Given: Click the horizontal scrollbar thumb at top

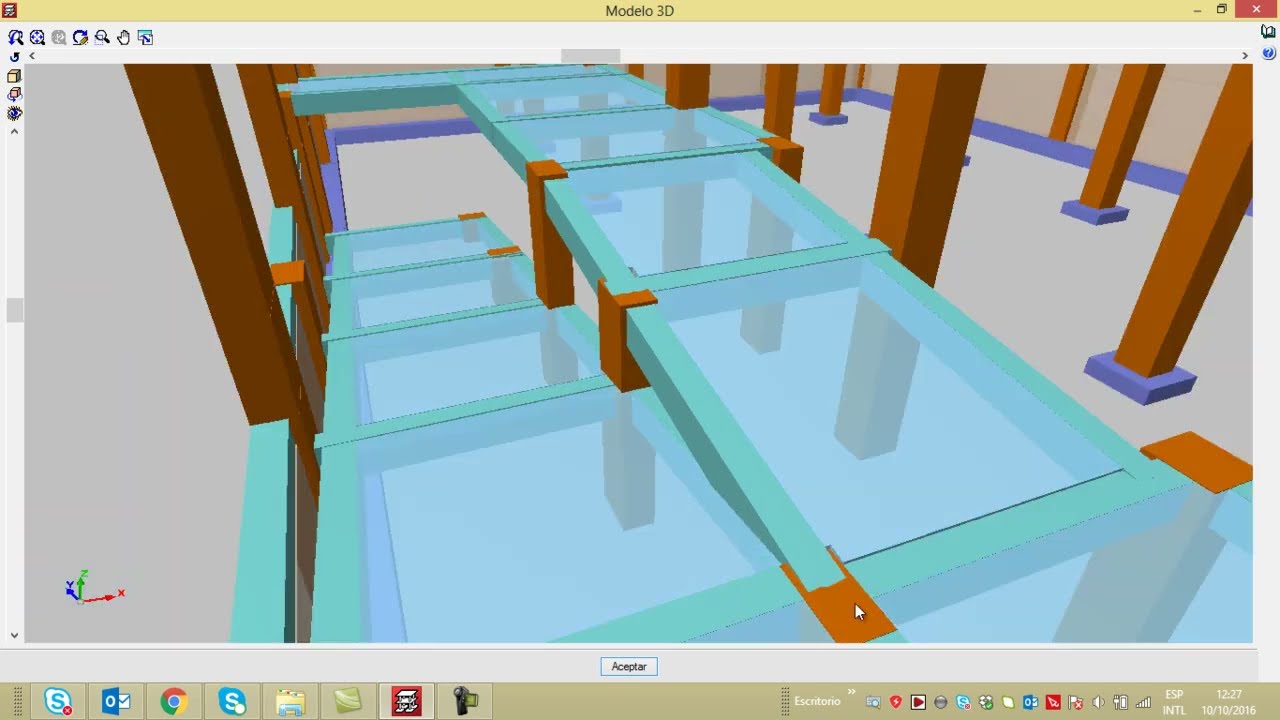Looking at the screenshot, I should point(590,56).
